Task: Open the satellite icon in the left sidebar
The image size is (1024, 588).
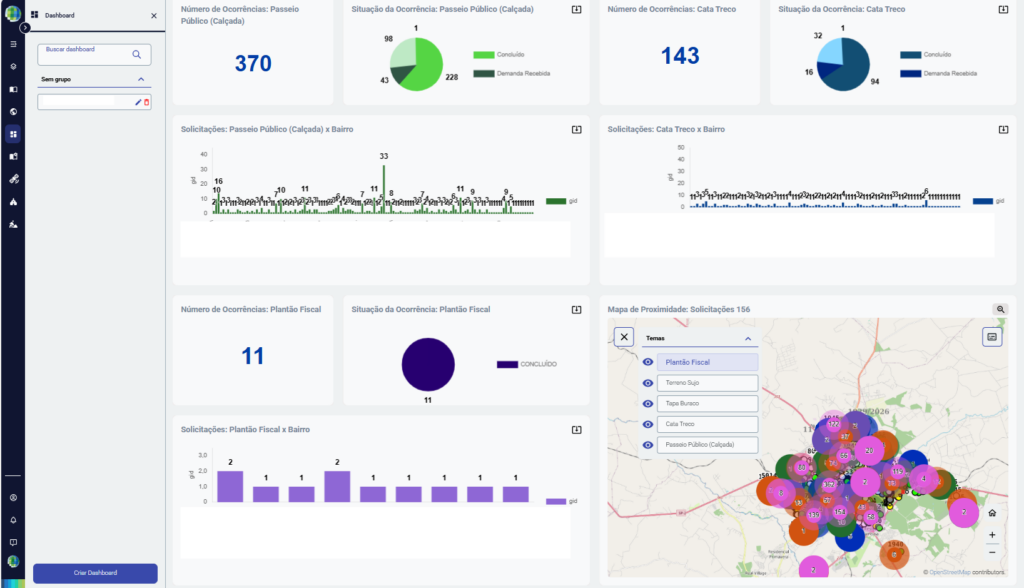Action: click(14, 179)
